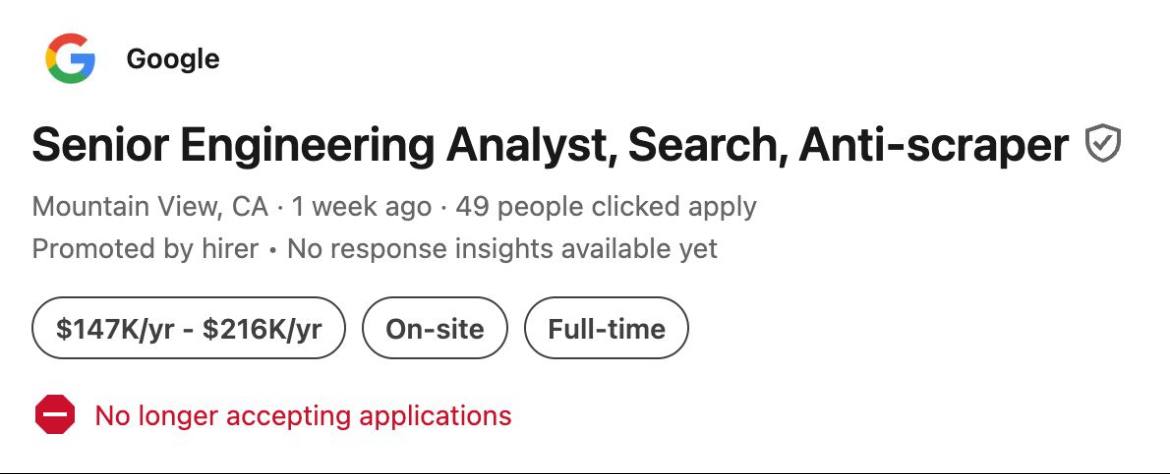Select the salary range pill

pyautogui.click(x=188, y=328)
